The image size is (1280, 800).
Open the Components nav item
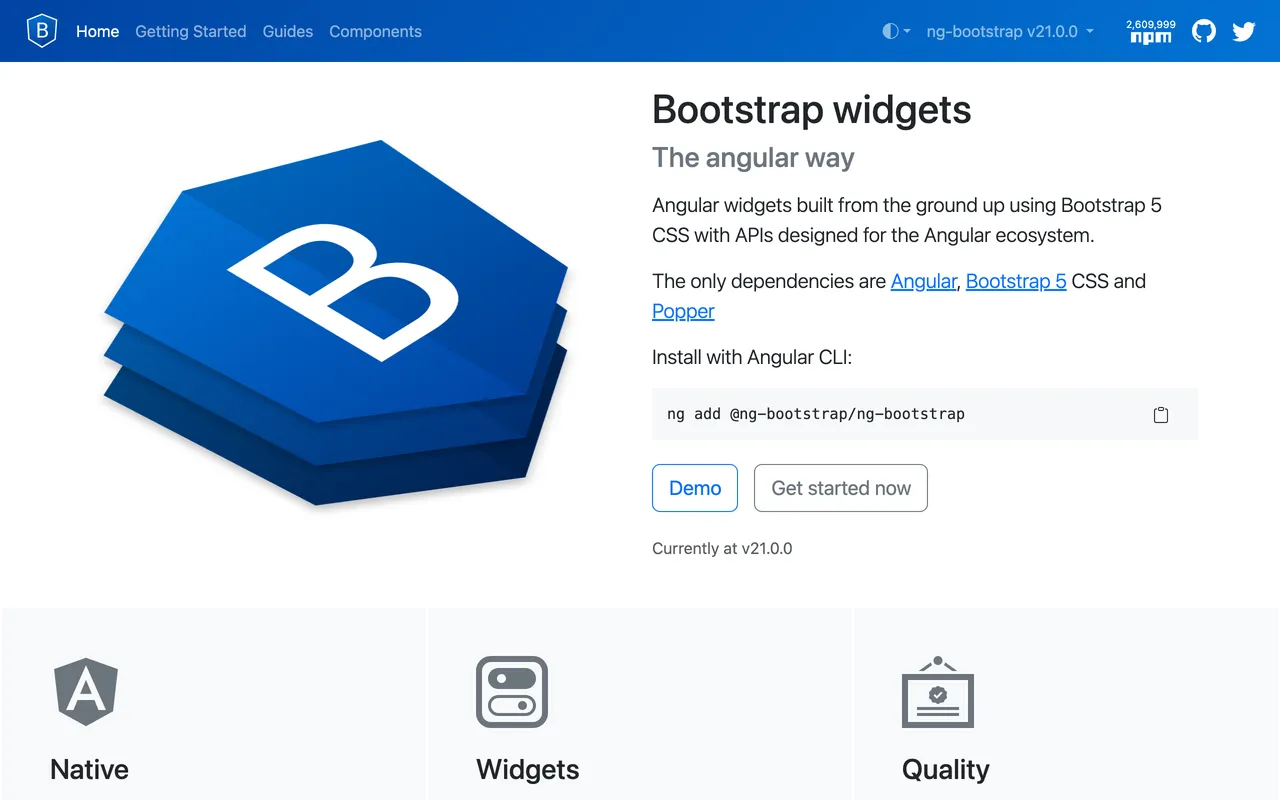(375, 31)
